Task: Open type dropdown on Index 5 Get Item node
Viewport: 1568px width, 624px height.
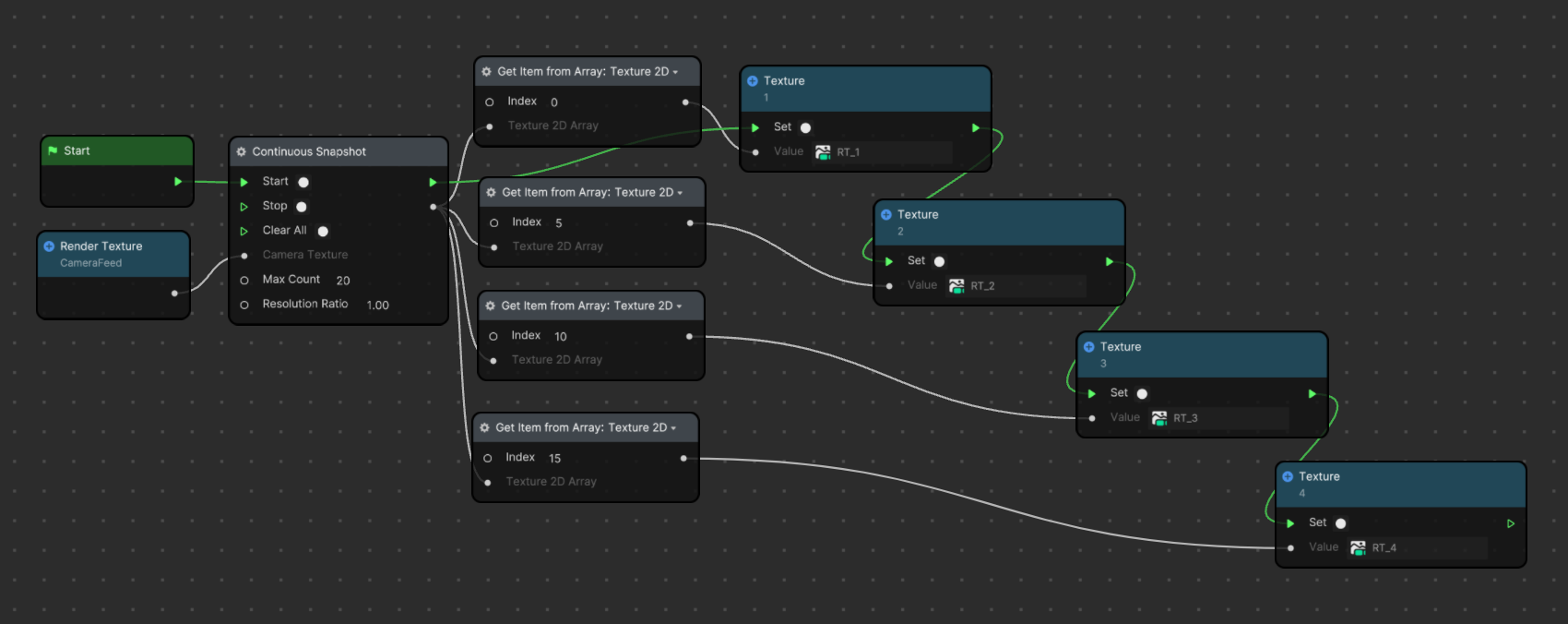Action: (x=680, y=193)
